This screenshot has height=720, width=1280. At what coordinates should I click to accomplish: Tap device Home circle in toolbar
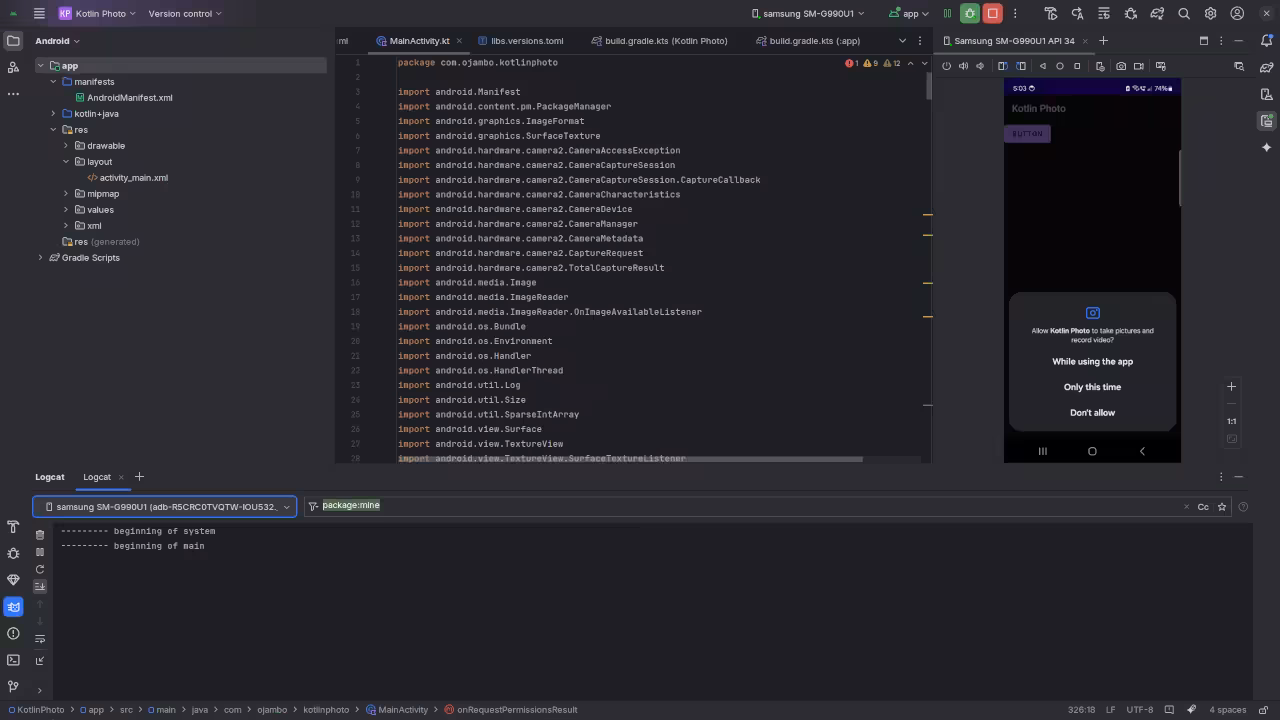1060,66
